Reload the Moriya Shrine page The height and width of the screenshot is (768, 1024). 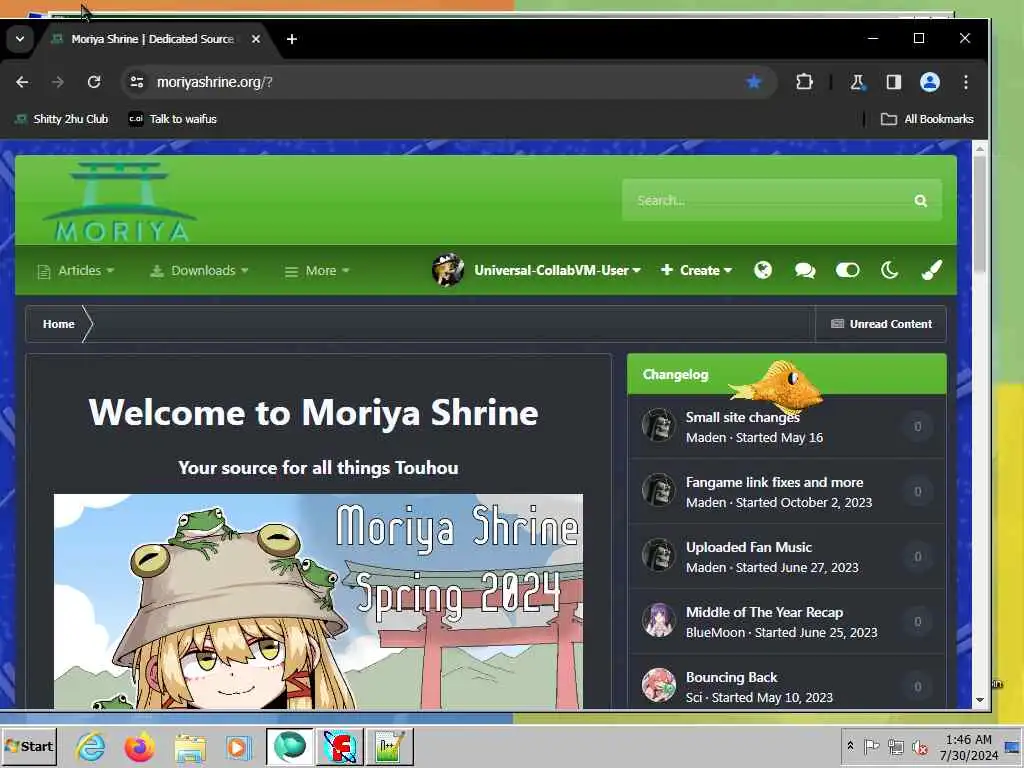click(x=94, y=82)
